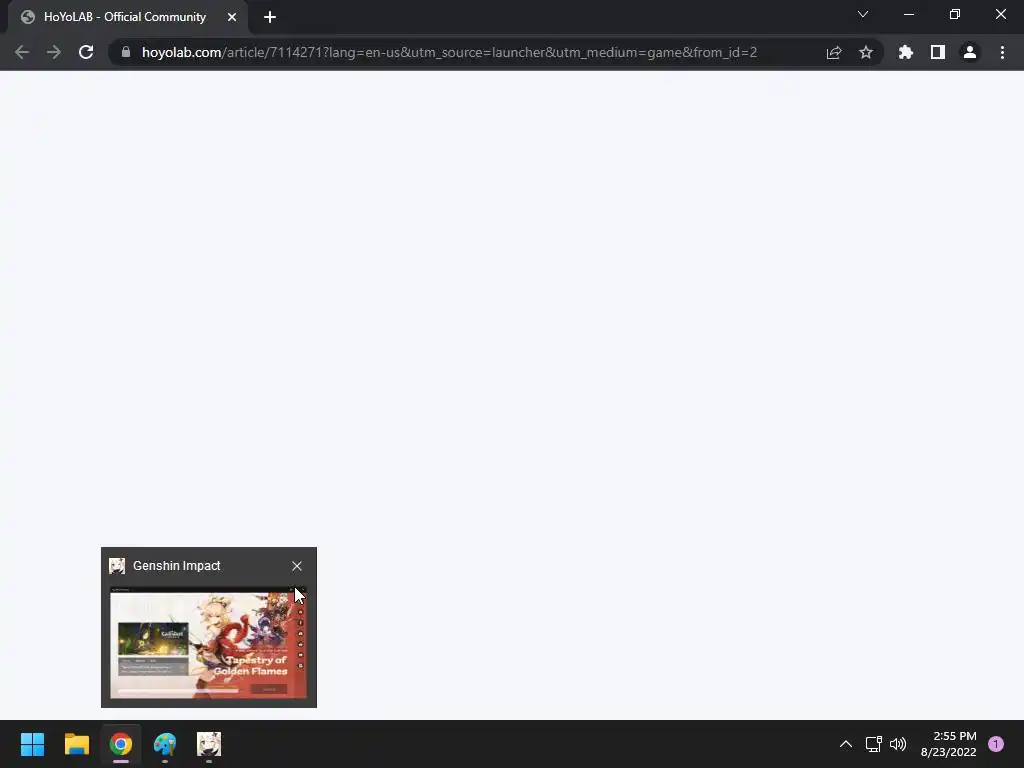Close the Chrome window

point(1000,14)
